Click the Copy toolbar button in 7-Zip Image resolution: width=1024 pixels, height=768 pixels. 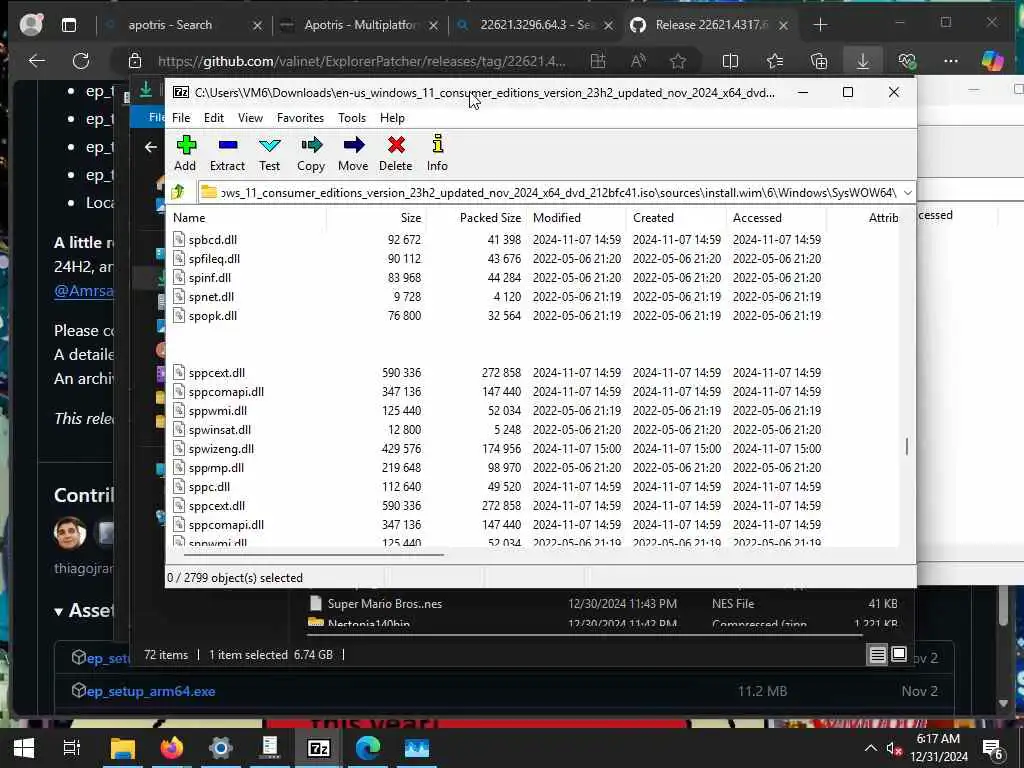pyautogui.click(x=311, y=153)
